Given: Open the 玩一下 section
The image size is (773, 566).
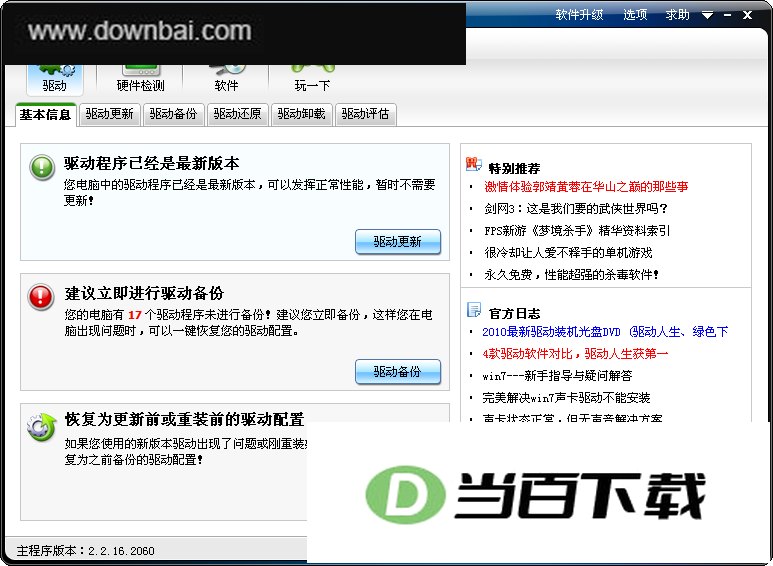Looking at the screenshot, I should (x=312, y=79).
